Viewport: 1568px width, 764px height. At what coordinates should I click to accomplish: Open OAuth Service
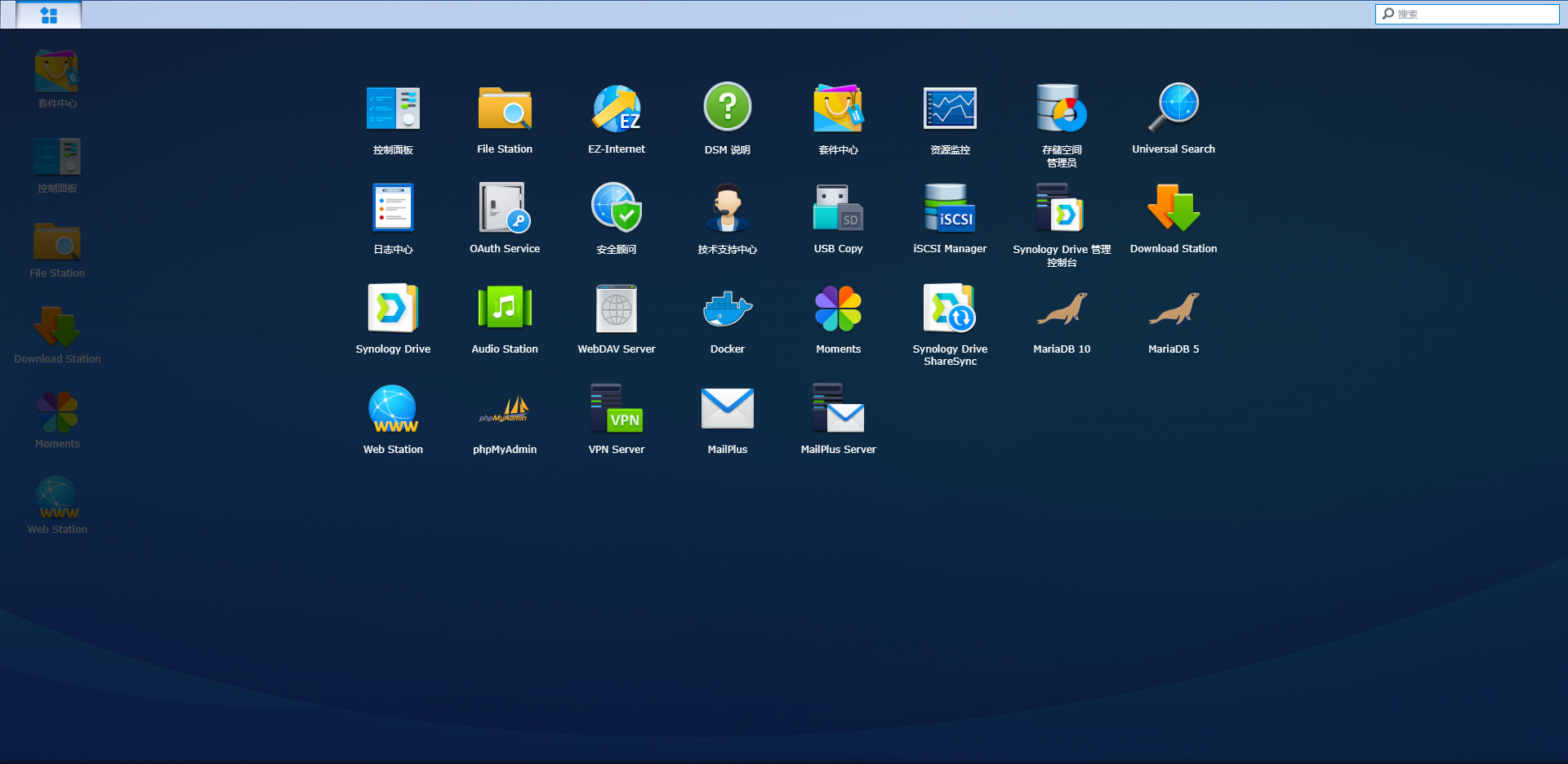point(505,209)
